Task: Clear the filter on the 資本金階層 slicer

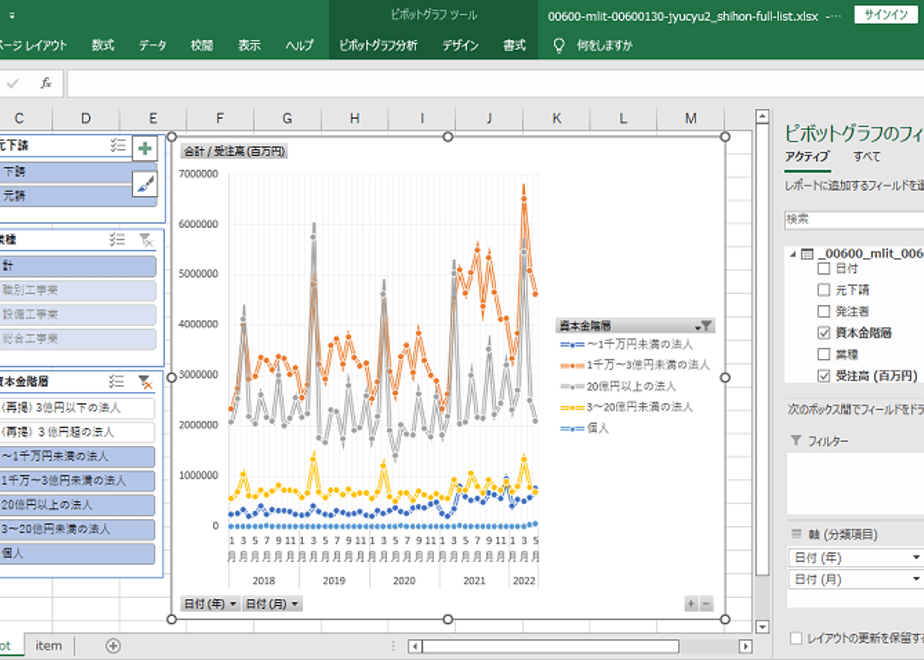Action: (x=145, y=381)
